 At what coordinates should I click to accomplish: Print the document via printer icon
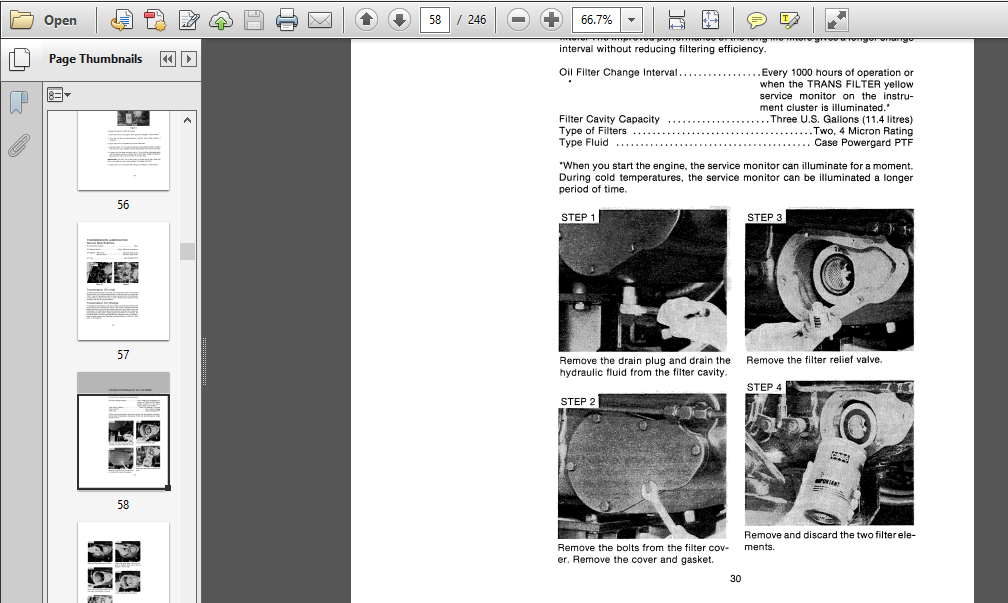(x=287, y=21)
